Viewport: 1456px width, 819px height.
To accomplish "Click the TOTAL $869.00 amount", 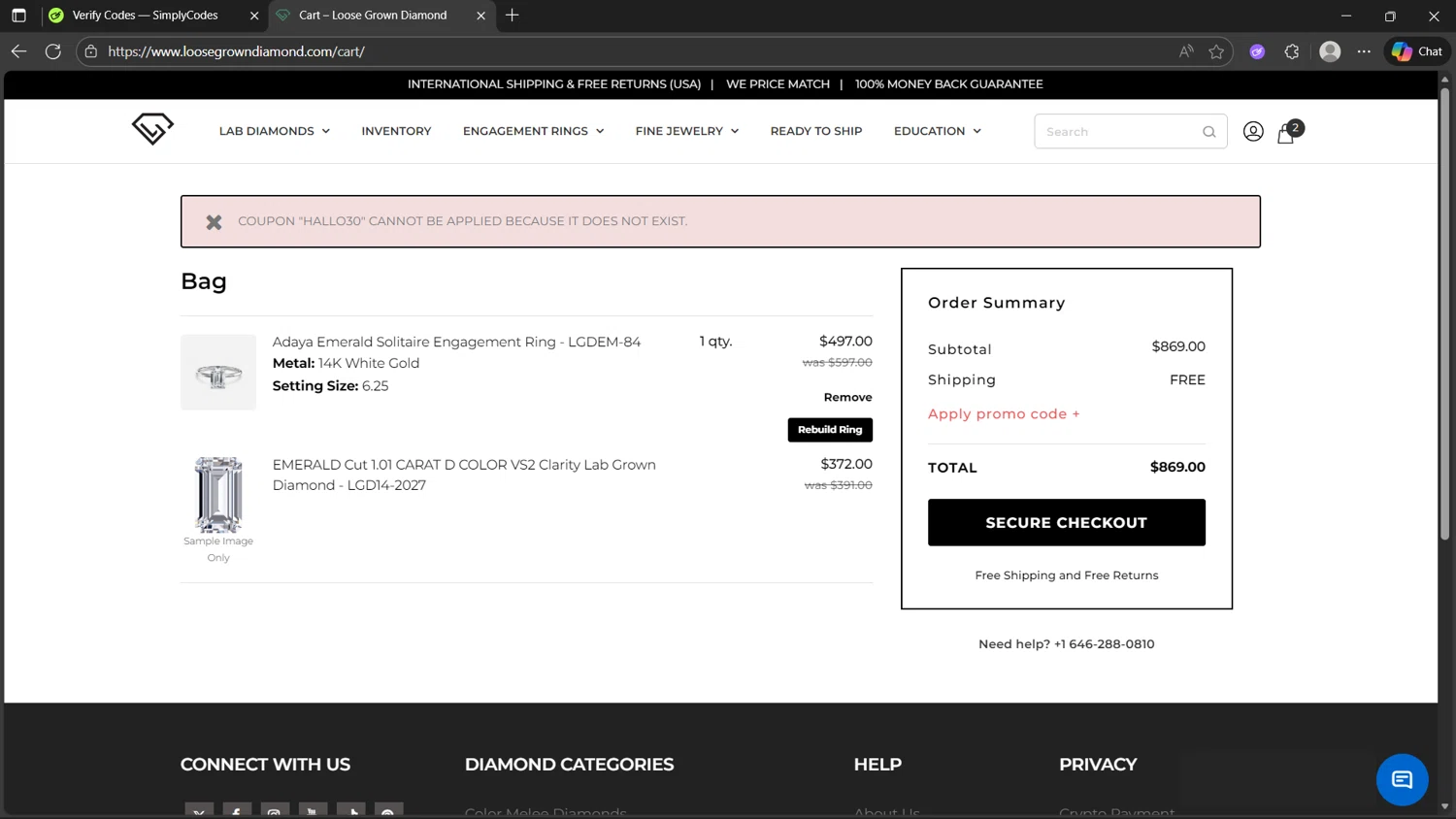I will point(1177,467).
